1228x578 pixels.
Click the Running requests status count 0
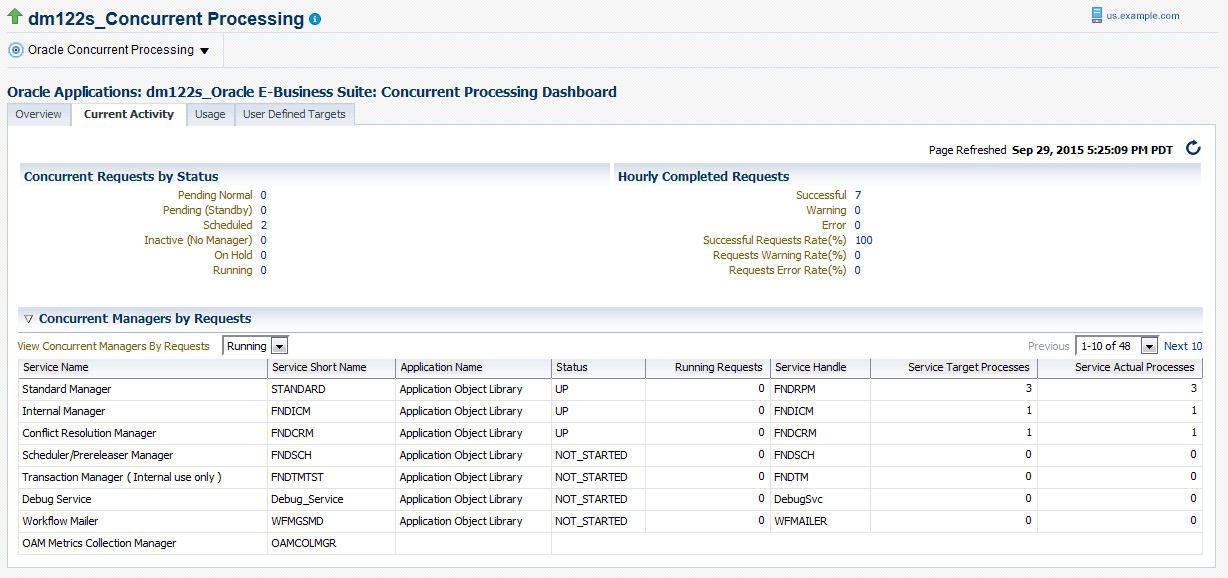click(x=264, y=270)
